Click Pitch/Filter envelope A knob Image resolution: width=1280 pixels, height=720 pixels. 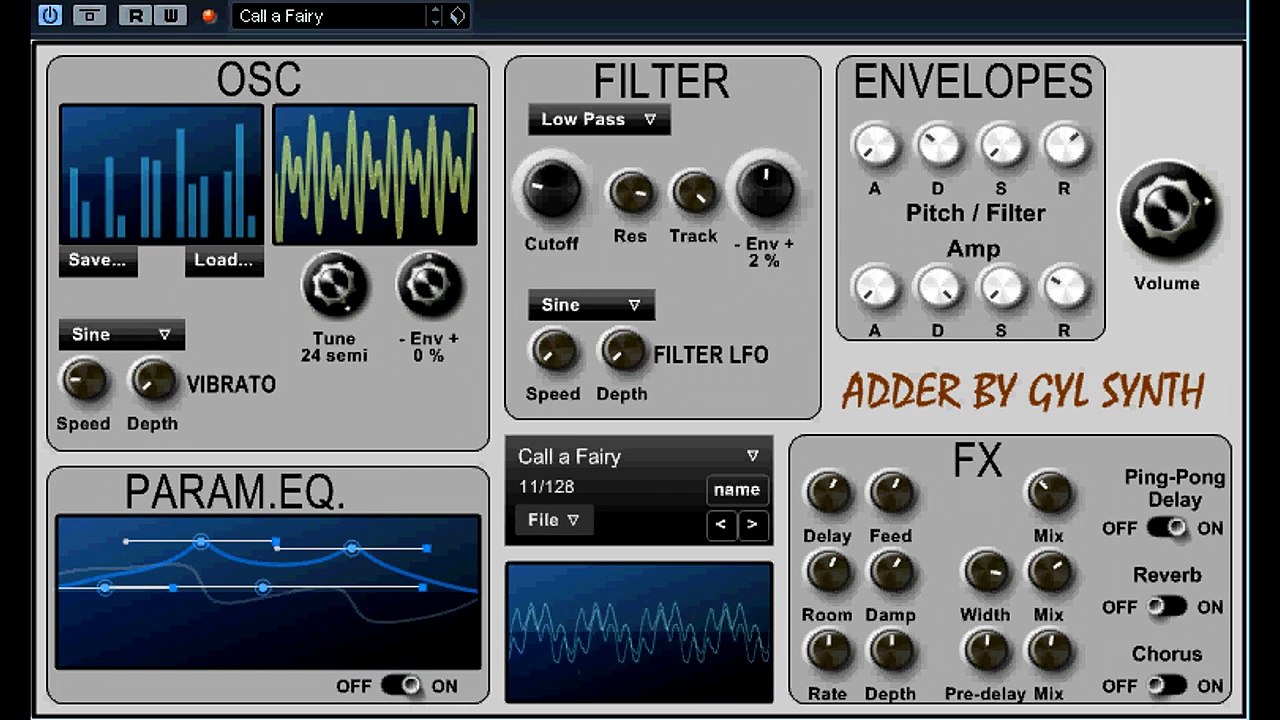tap(874, 146)
